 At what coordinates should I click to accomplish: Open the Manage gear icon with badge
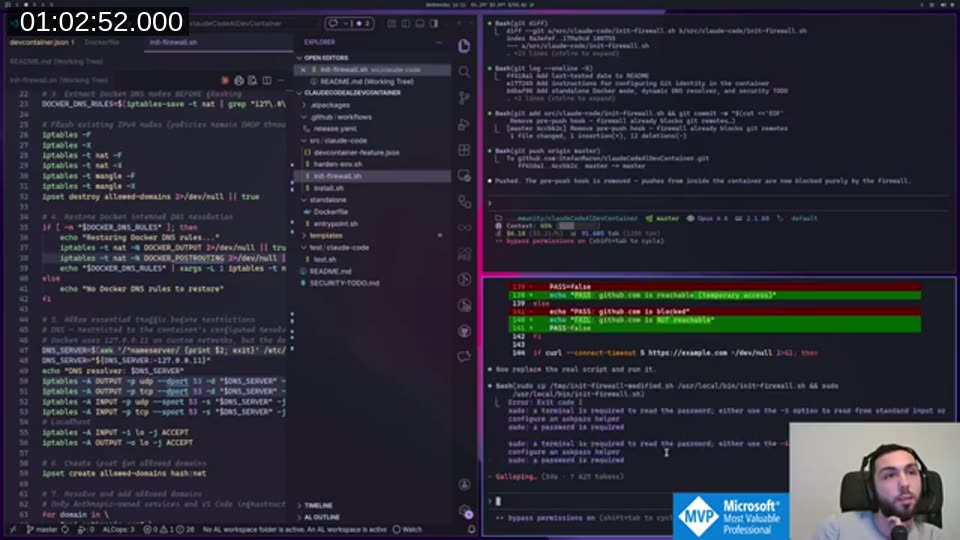[x=465, y=511]
